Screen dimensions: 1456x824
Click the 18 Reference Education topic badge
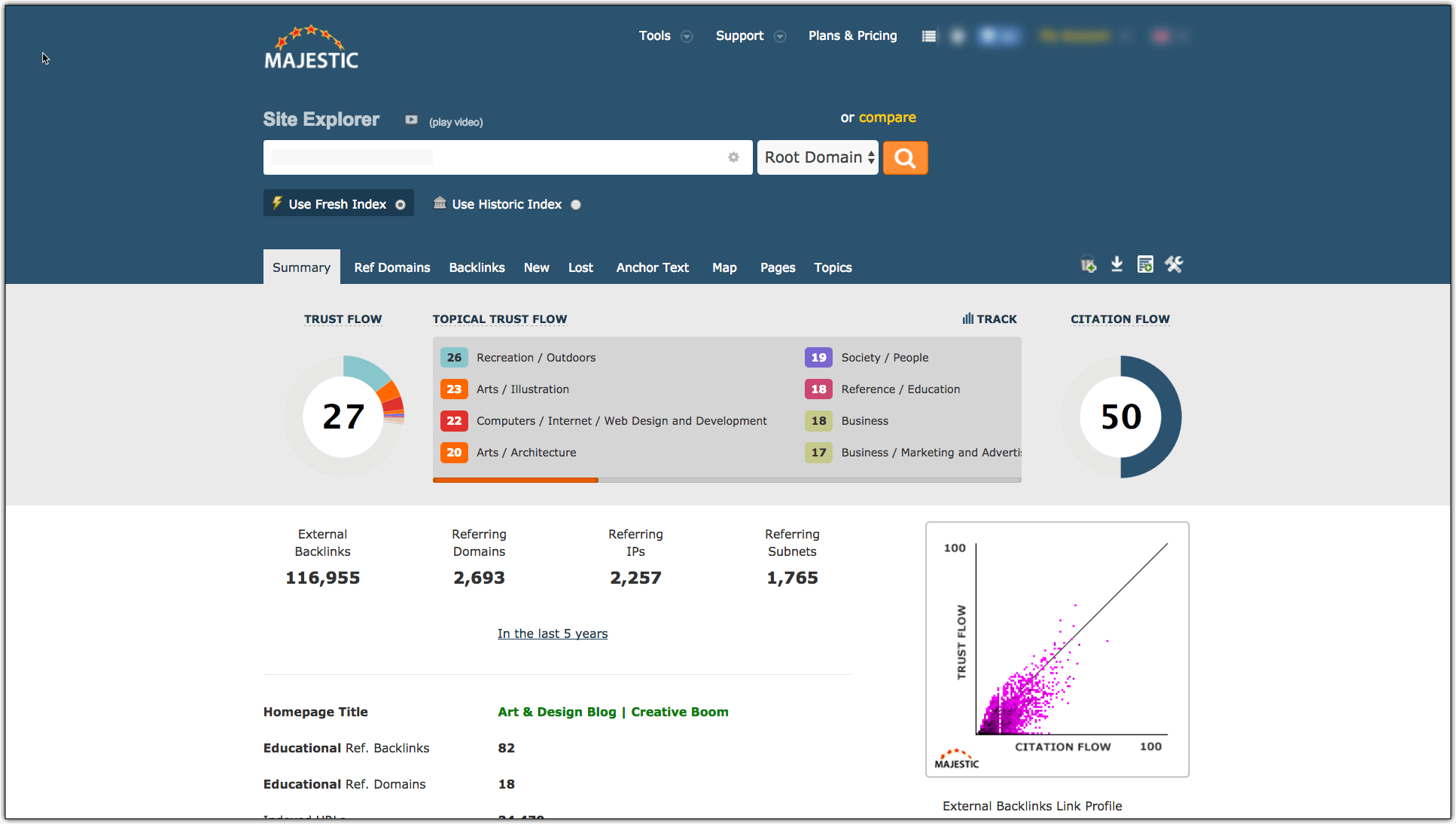(818, 389)
